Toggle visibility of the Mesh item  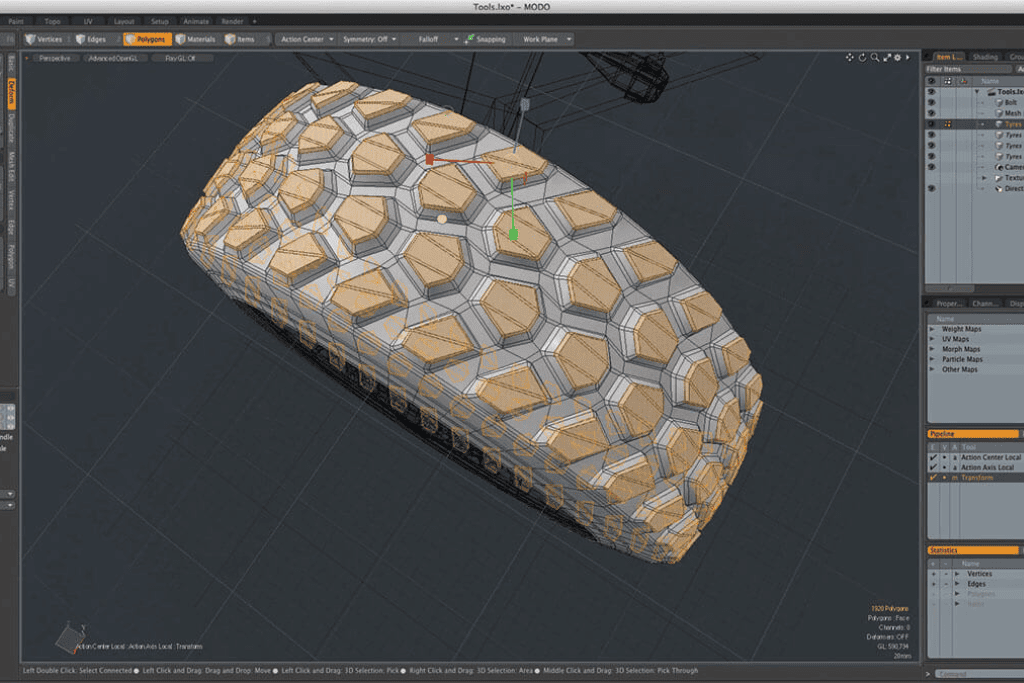click(931, 113)
